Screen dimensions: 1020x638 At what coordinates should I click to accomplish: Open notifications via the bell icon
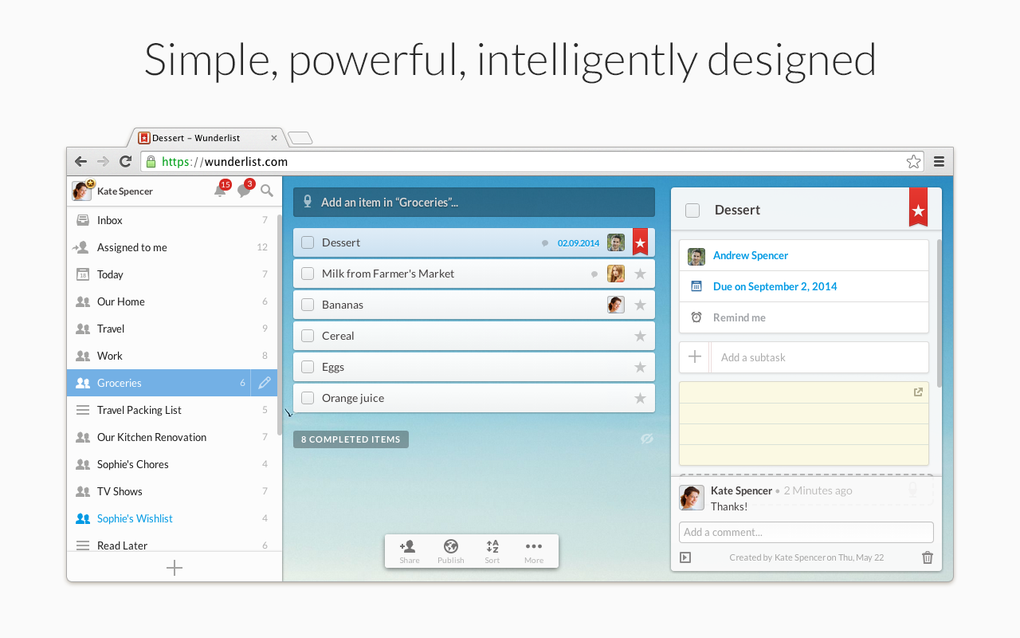coord(220,191)
